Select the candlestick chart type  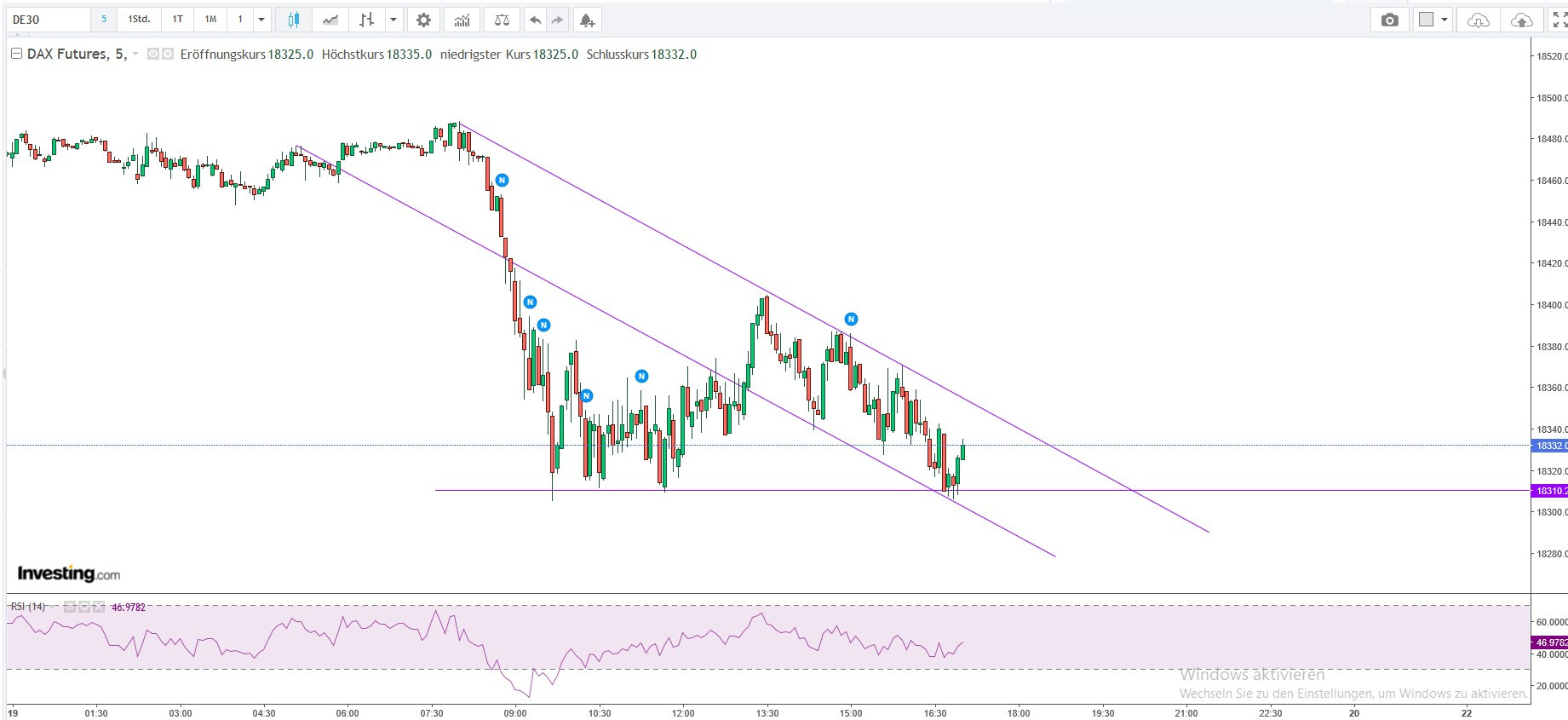(x=294, y=20)
